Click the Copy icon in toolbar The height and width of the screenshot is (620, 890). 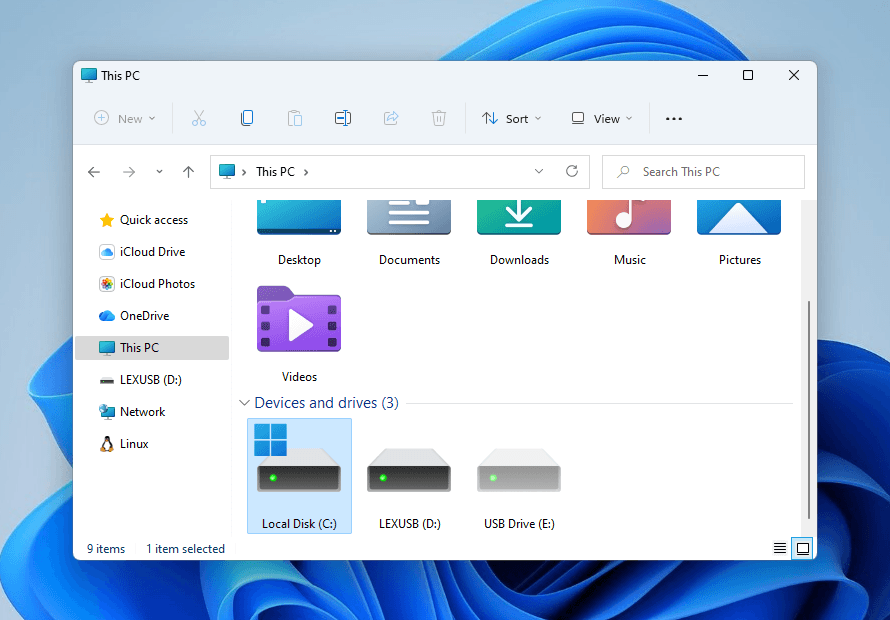[x=247, y=118]
